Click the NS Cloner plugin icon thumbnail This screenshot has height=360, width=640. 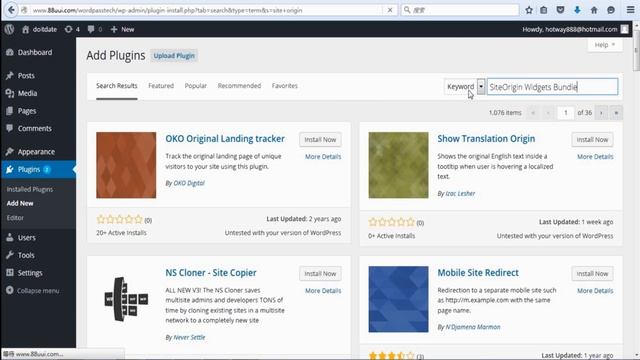tap(126, 299)
